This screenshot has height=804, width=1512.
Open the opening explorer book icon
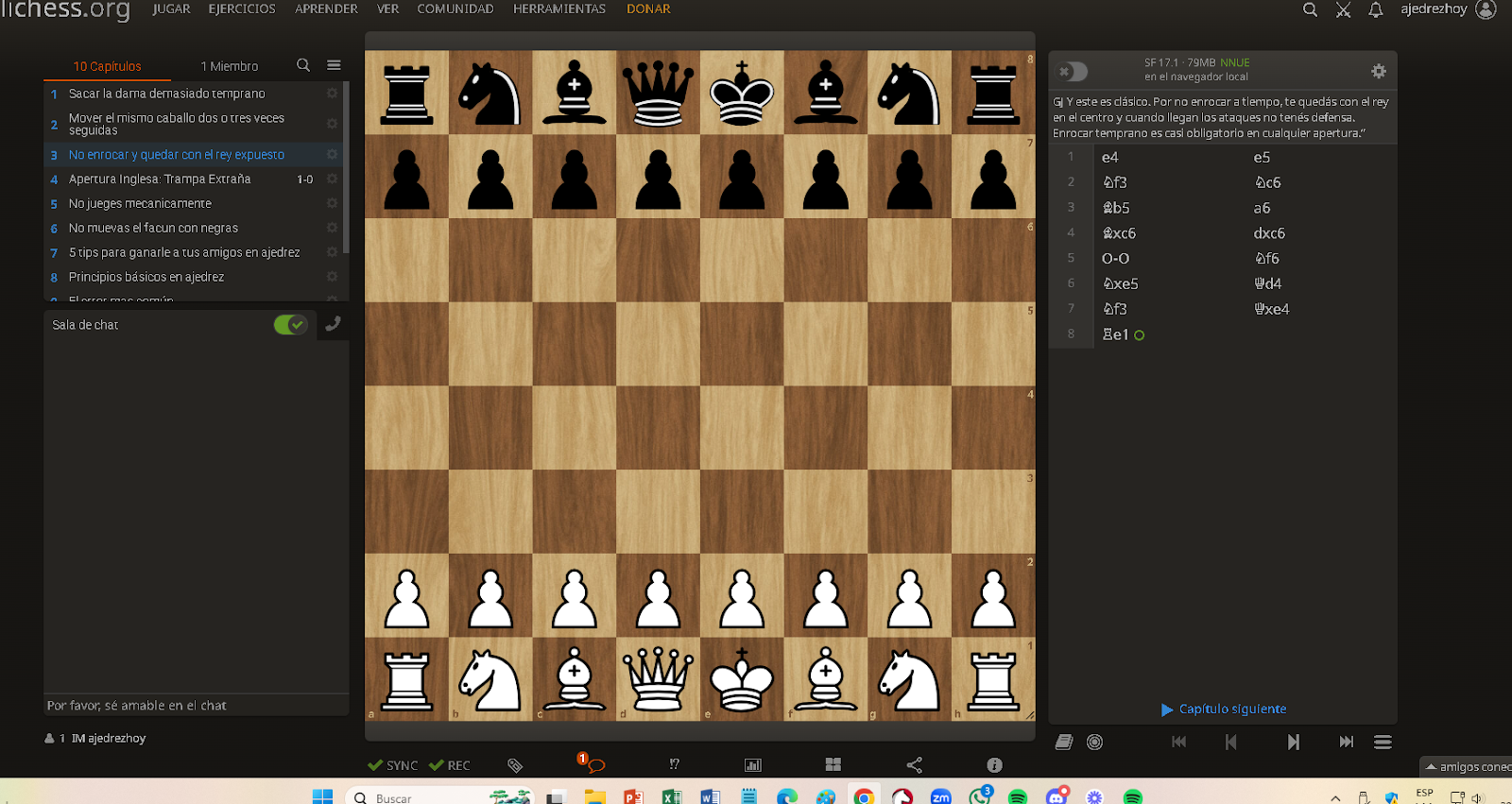point(1064,742)
